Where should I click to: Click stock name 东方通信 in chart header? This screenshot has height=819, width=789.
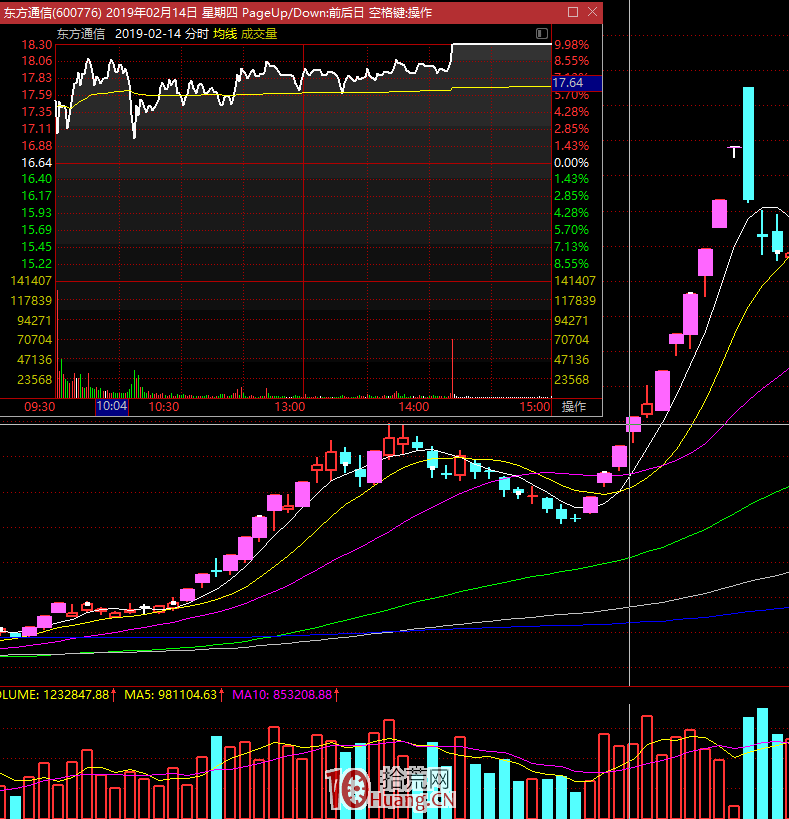point(80,34)
